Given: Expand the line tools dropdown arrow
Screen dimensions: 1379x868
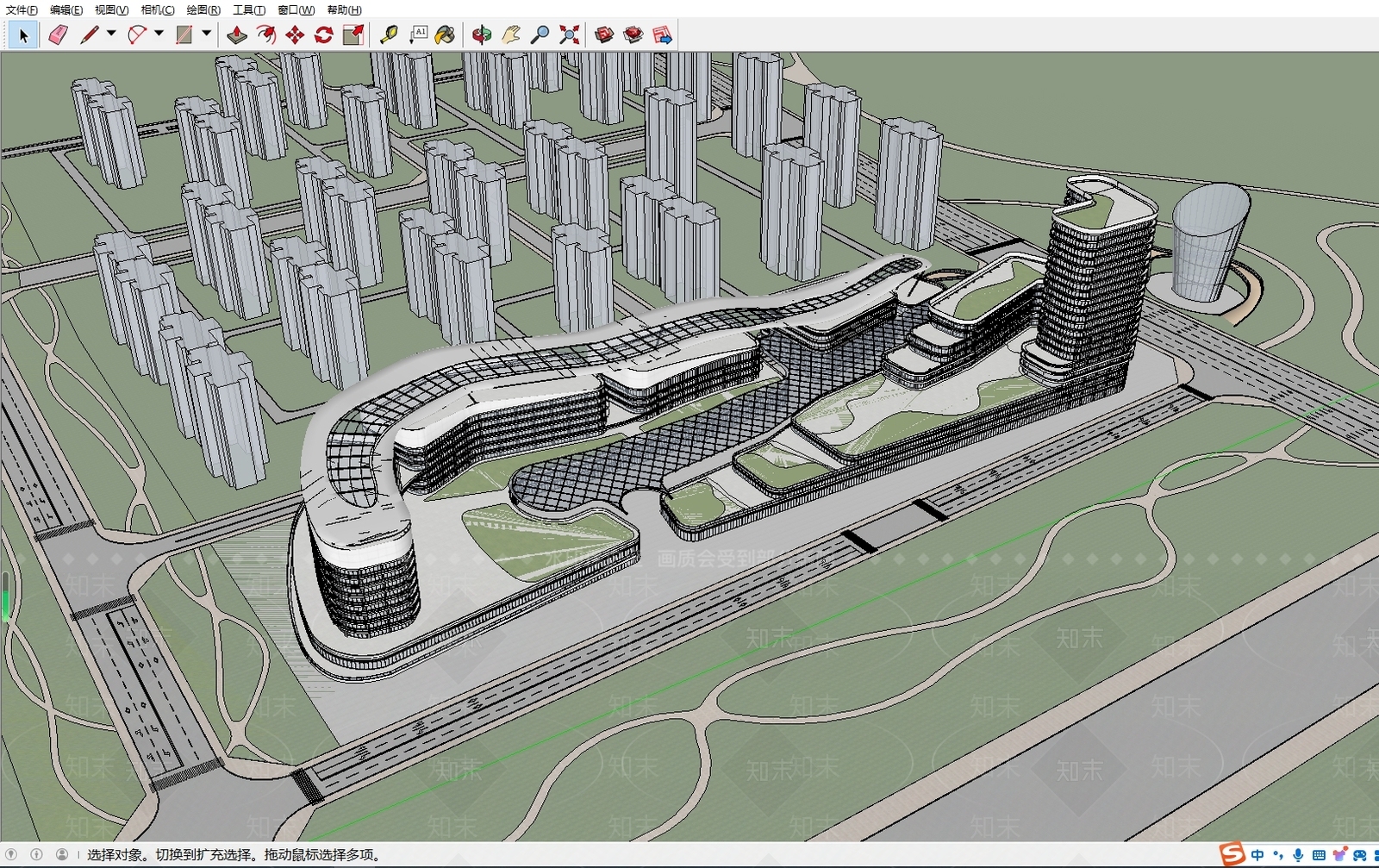Looking at the screenshot, I should (x=111, y=34).
